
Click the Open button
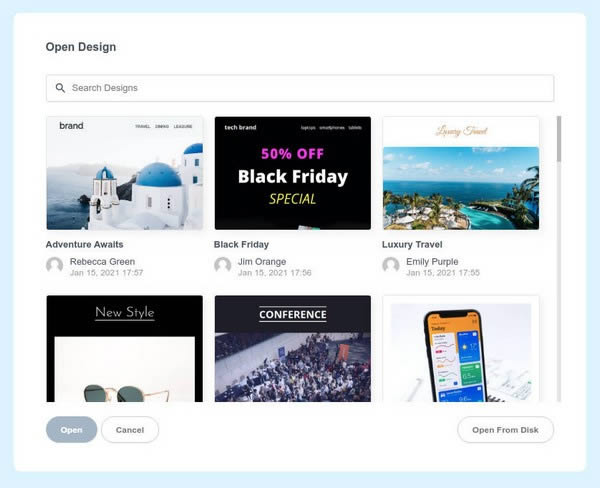tap(72, 429)
